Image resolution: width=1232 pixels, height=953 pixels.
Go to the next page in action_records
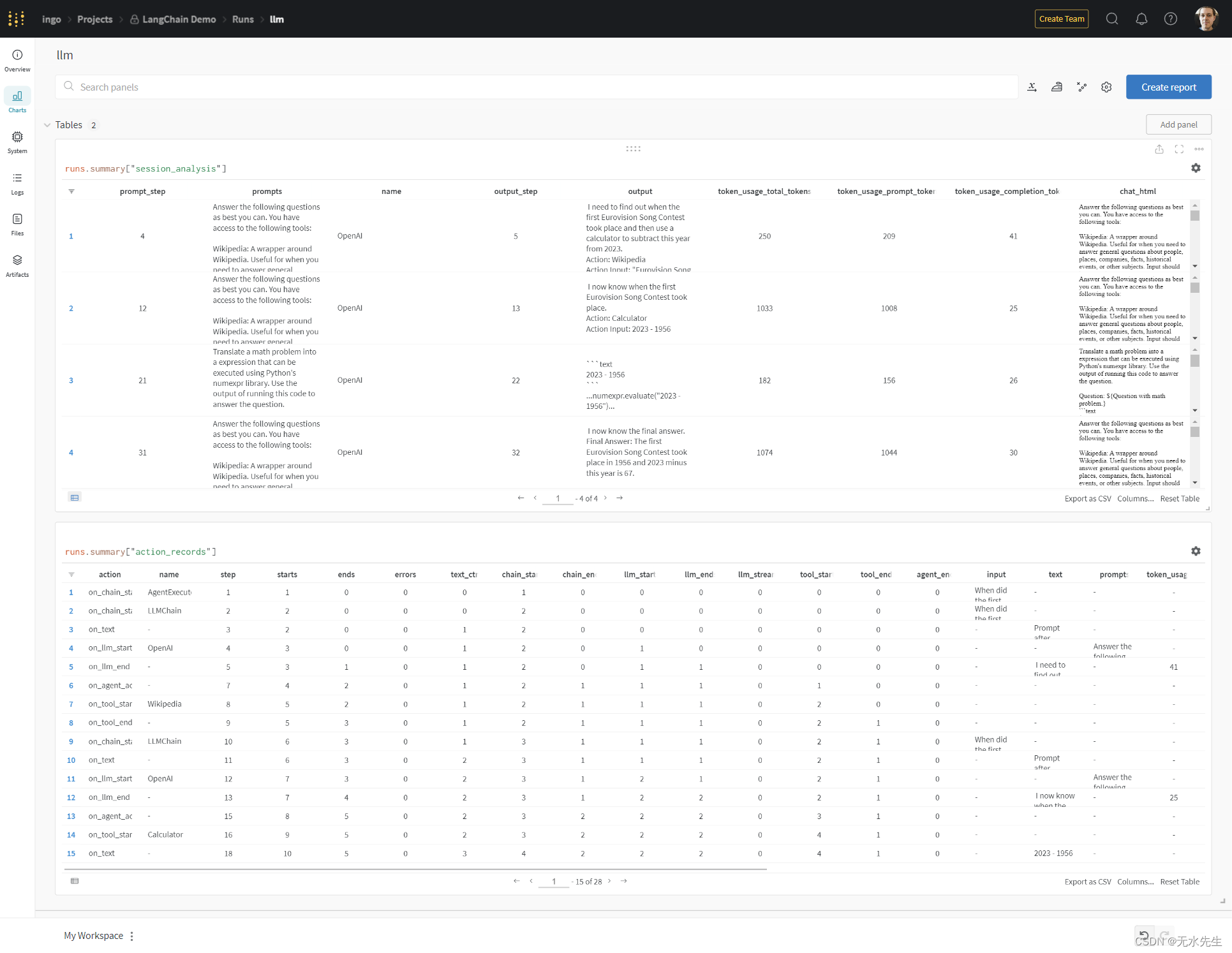[609, 881]
